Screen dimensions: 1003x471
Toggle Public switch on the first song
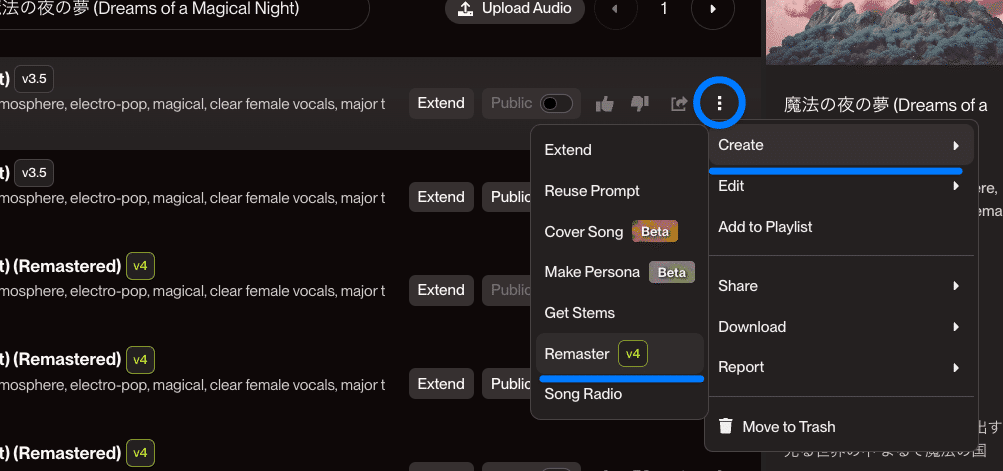click(556, 103)
